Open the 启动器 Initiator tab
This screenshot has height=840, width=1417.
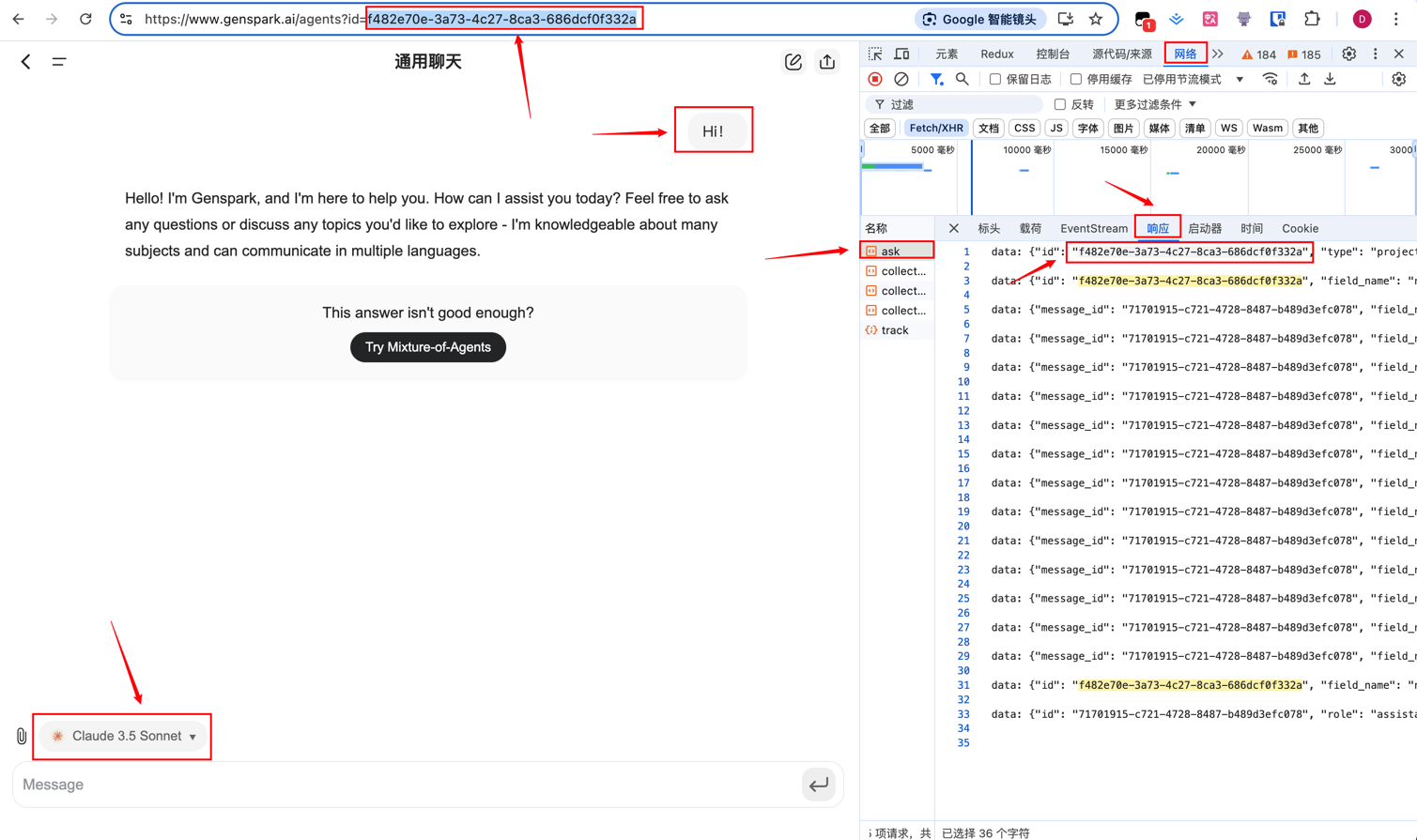(x=1205, y=229)
